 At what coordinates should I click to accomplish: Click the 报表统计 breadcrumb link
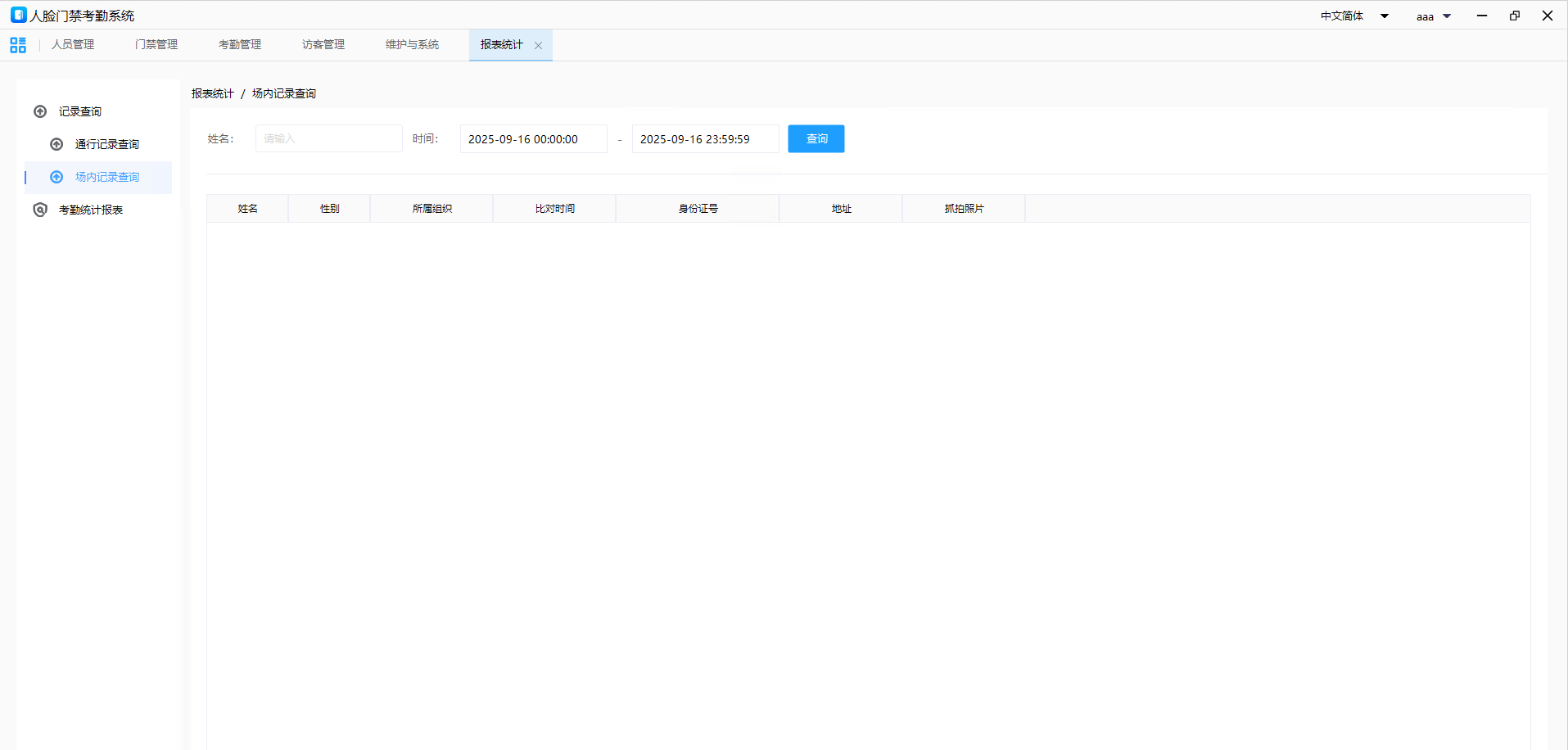(x=213, y=93)
